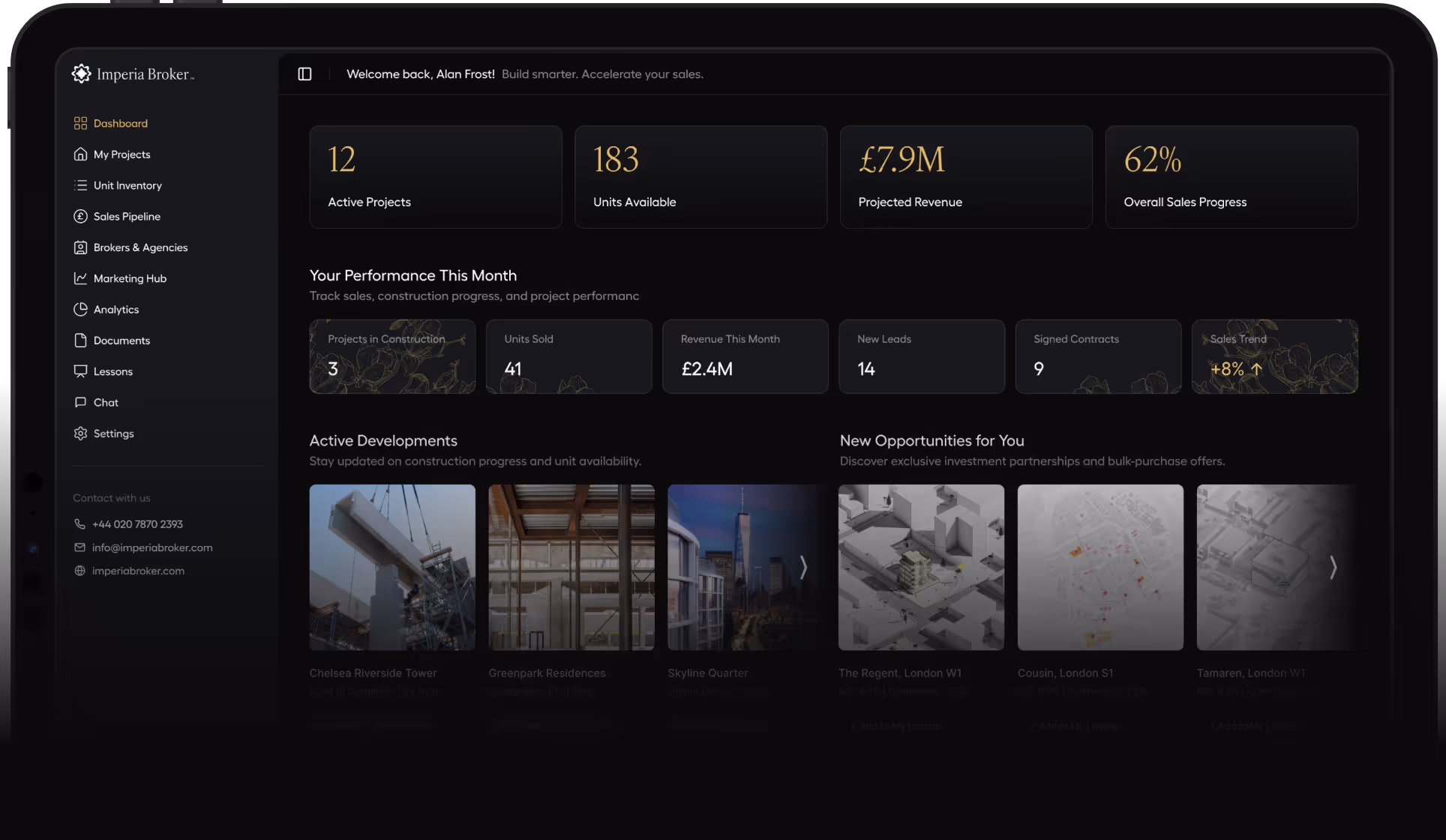Select the Dashboard navigation item

coord(120,123)
